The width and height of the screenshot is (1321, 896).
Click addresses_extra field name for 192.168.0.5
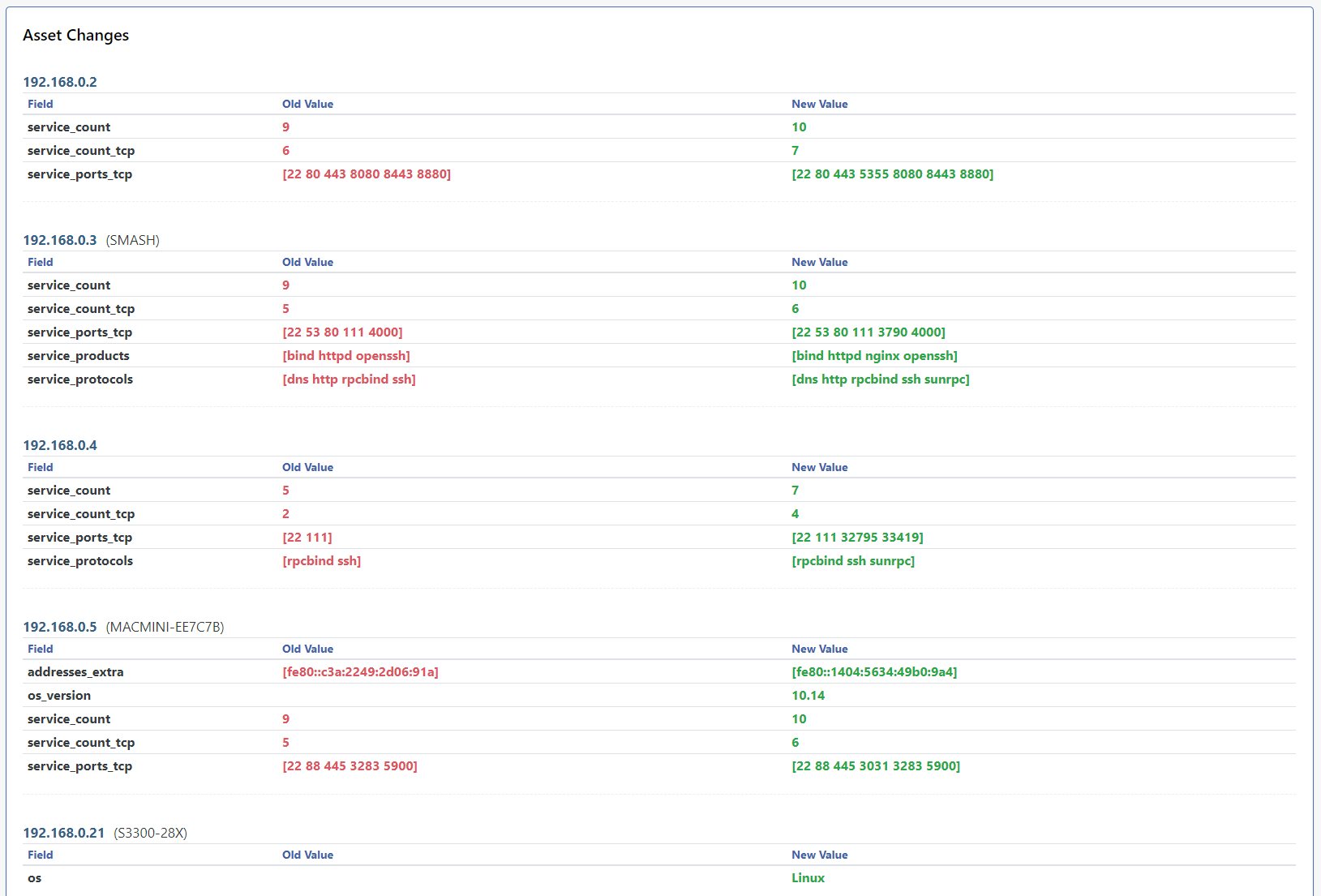pyautogui.click(x=75, y=672)
